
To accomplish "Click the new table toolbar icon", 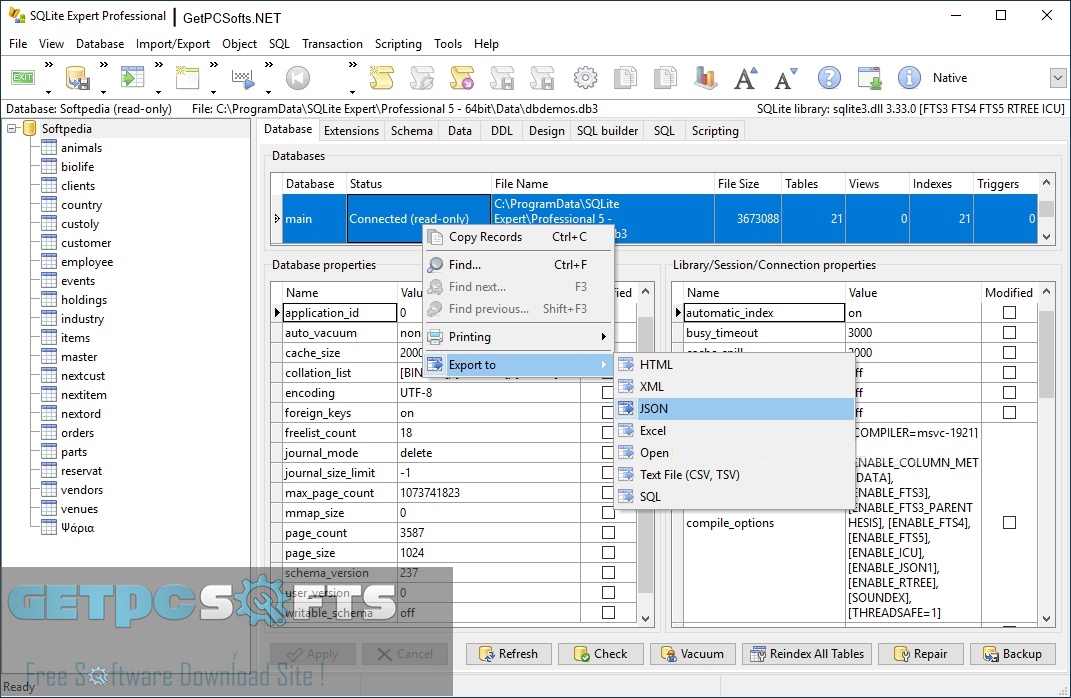I will tap(187, 77).
